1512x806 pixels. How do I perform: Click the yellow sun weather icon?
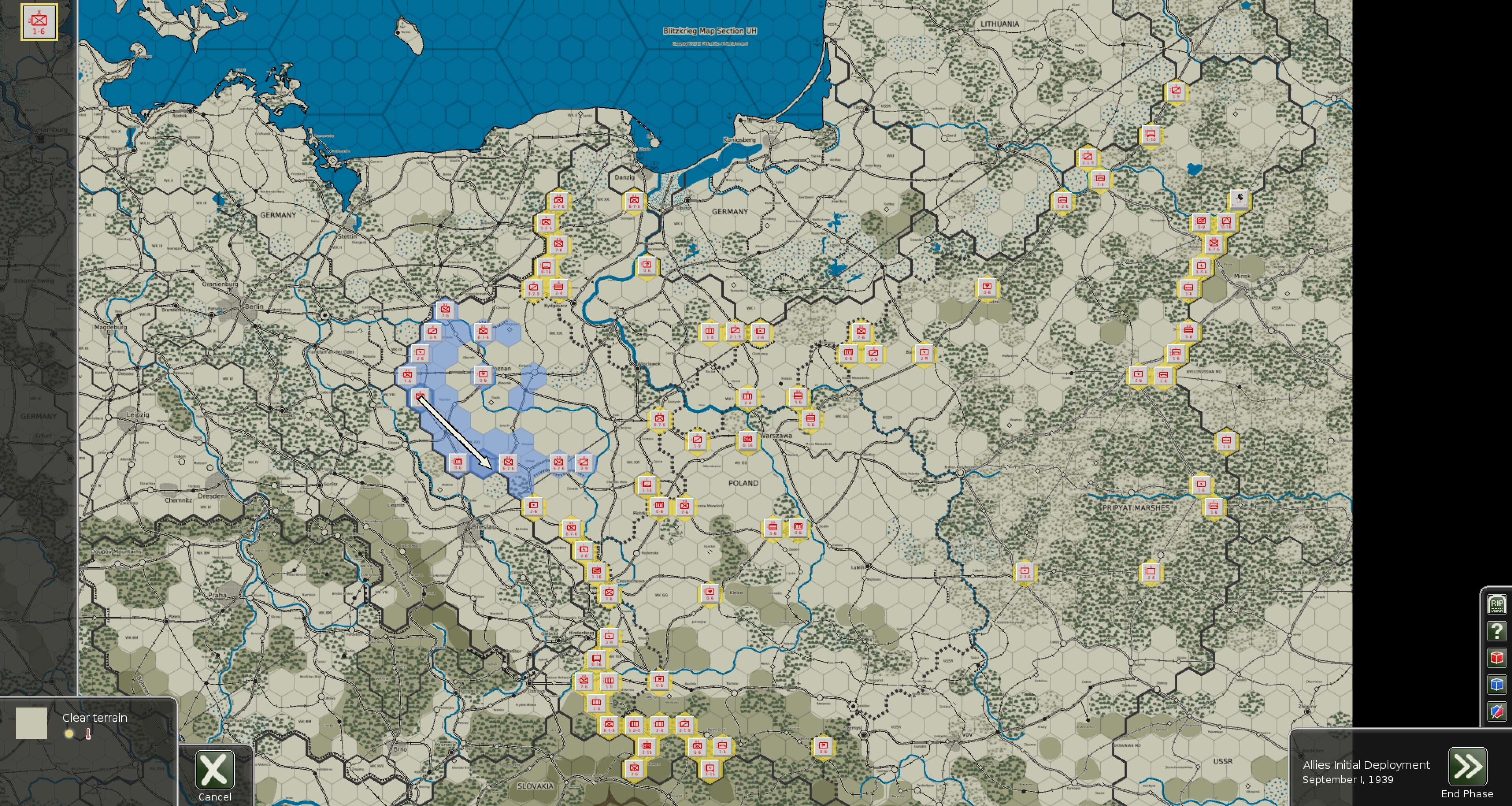pos(69,733)
